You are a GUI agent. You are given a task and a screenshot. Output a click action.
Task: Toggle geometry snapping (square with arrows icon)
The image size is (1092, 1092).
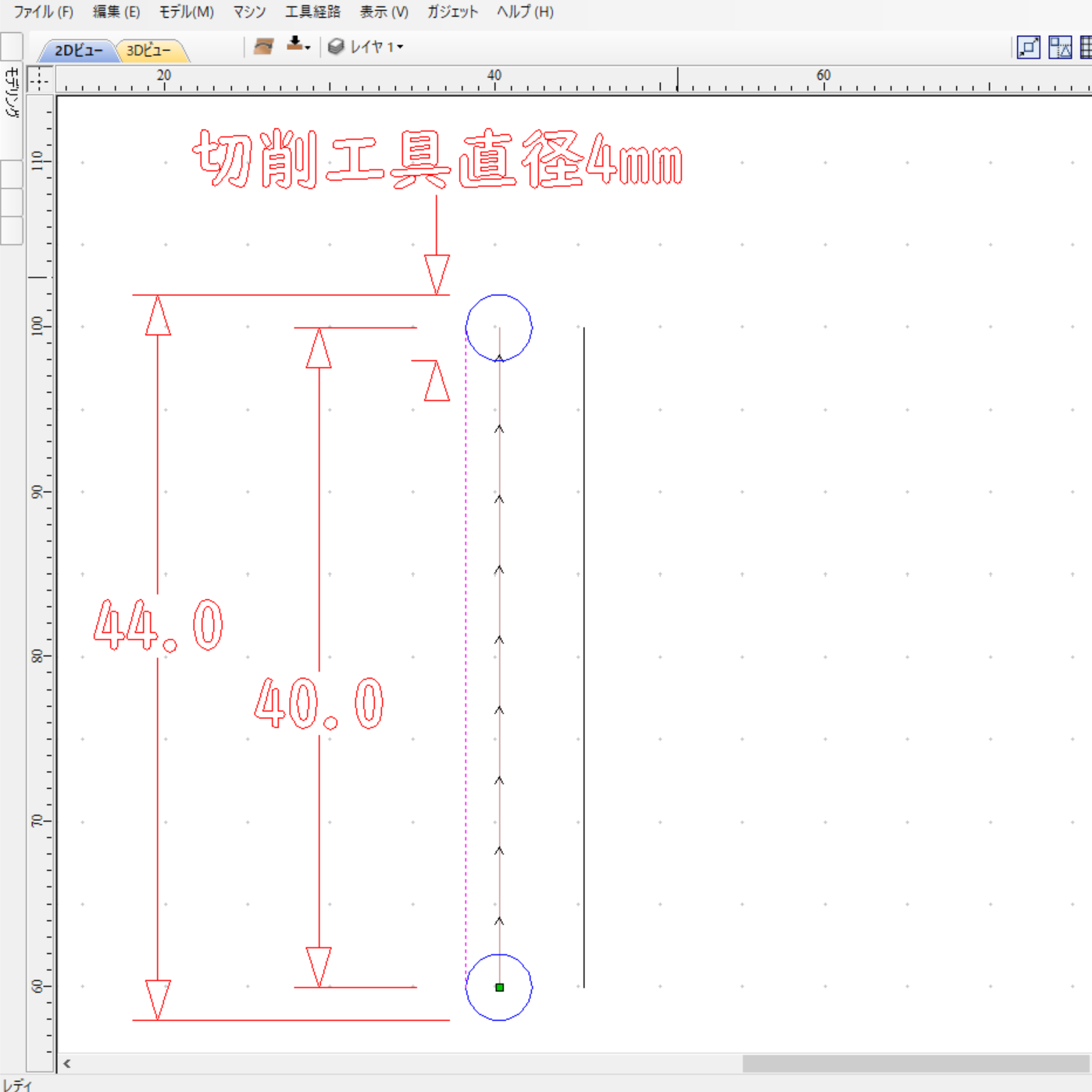tap(1029, 48)
